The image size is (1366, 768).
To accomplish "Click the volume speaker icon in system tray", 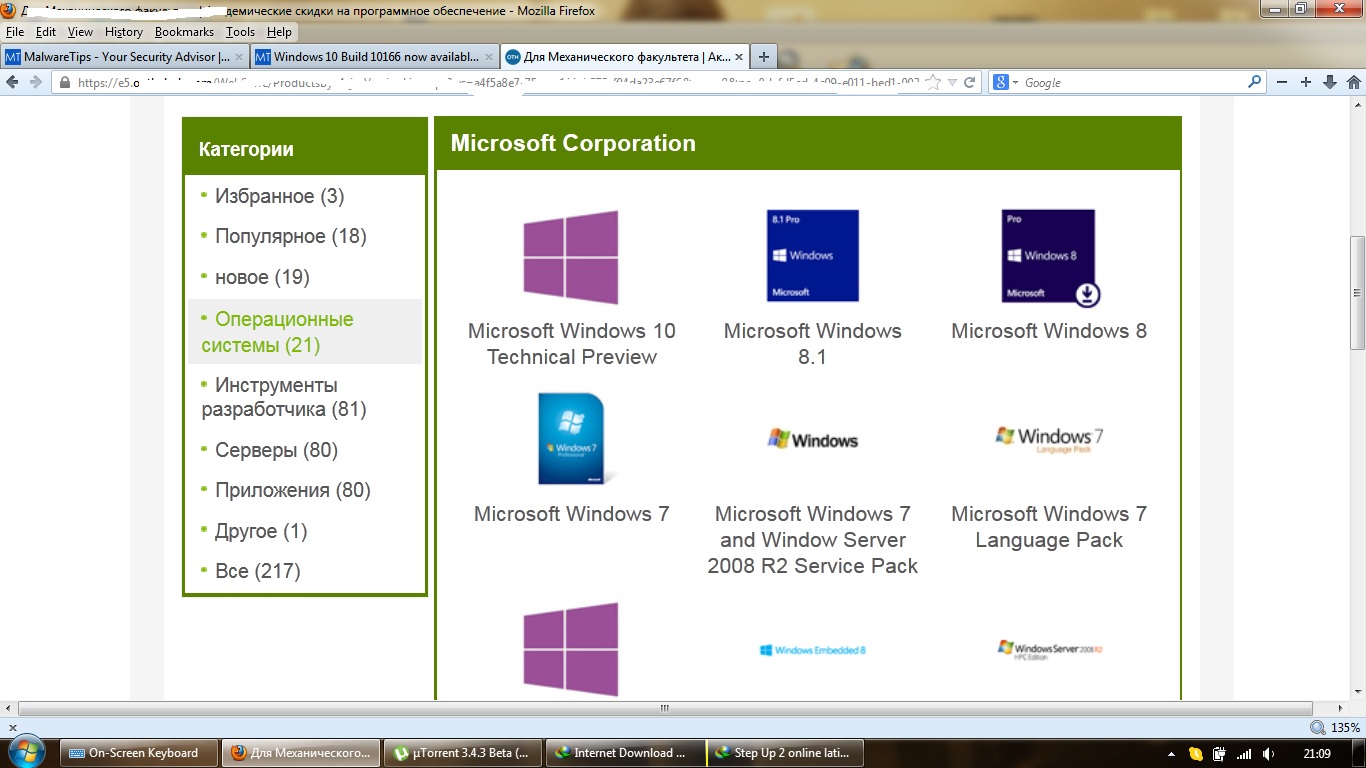I will click(1268, 753).
